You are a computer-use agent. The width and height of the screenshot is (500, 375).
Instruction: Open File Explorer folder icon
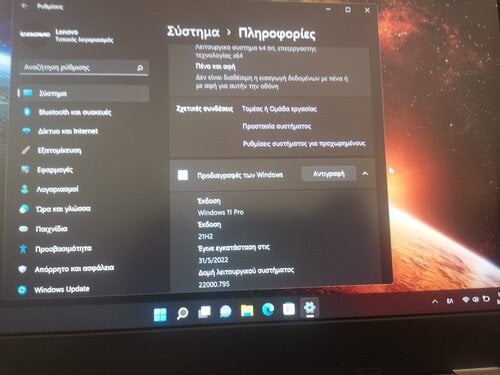point(247,311)
